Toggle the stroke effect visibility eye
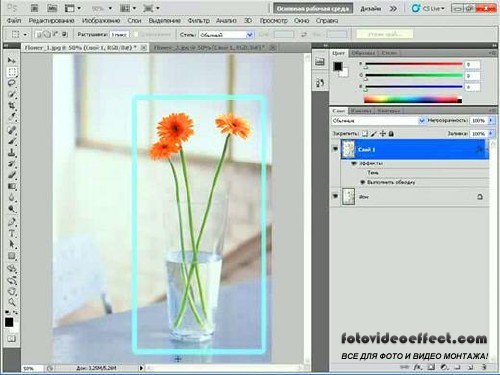500x375 pixels. (363, 182)
